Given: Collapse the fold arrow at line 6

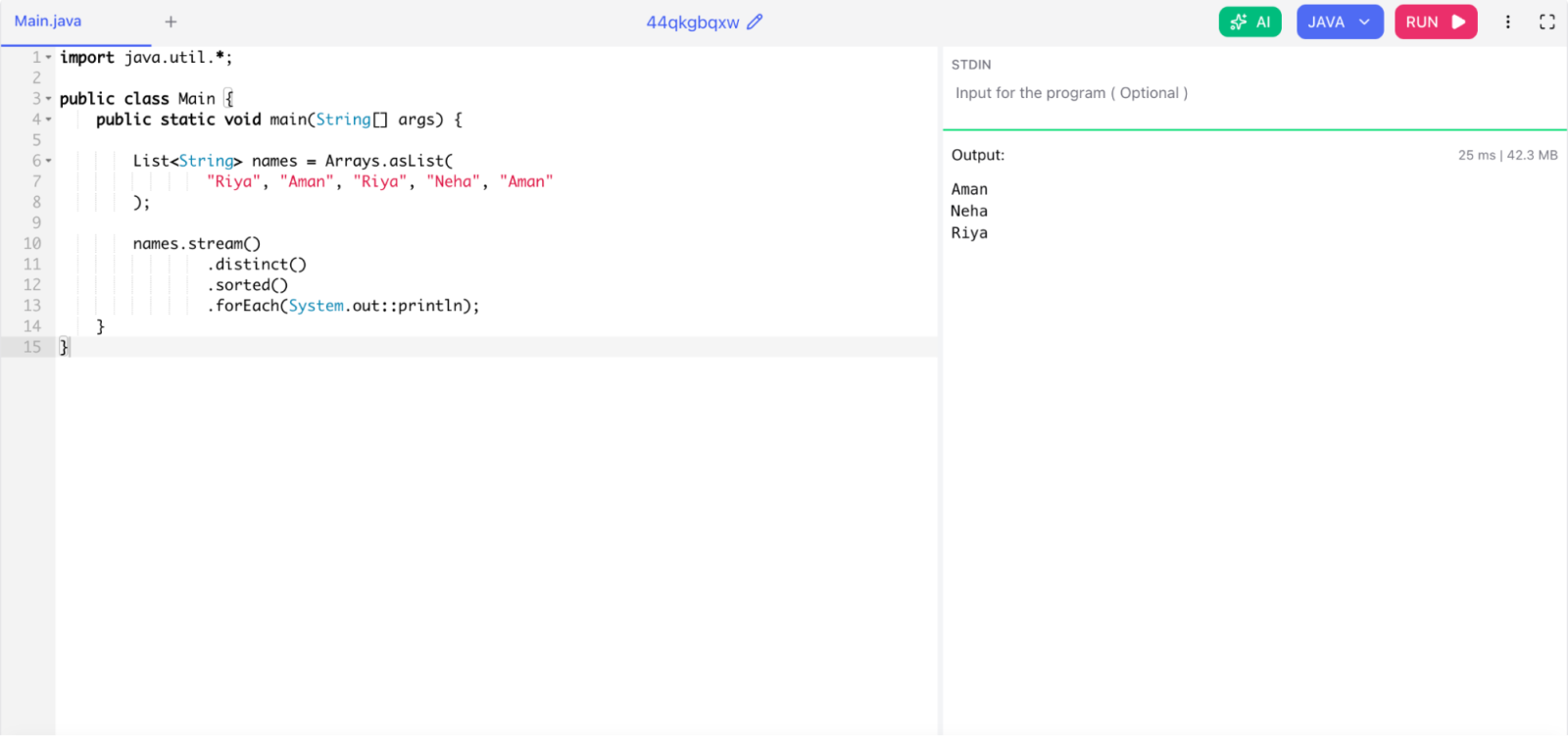Looking at the screenshot, I should click(49, 161).
